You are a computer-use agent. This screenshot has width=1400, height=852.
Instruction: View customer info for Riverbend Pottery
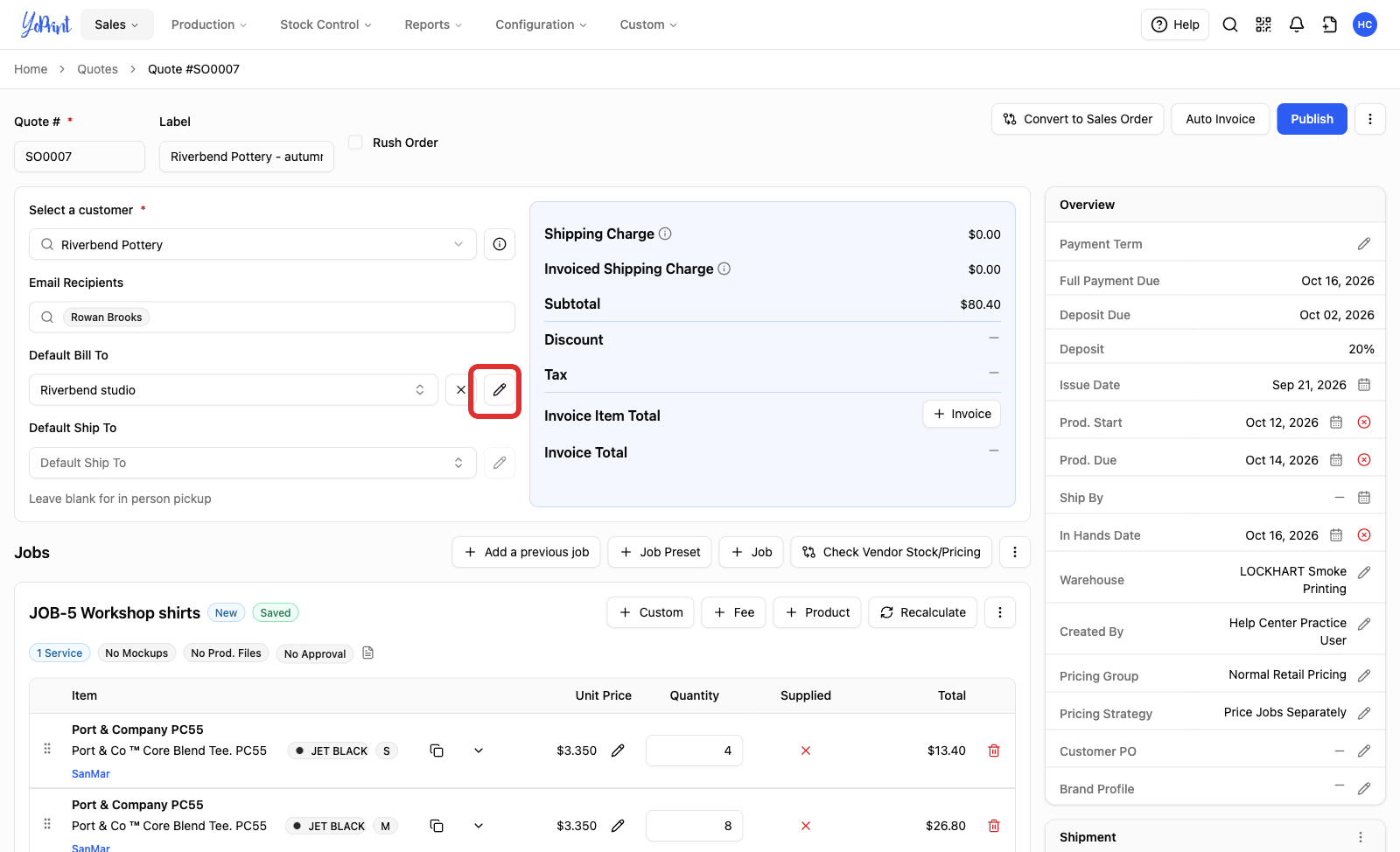pos(500,244)
